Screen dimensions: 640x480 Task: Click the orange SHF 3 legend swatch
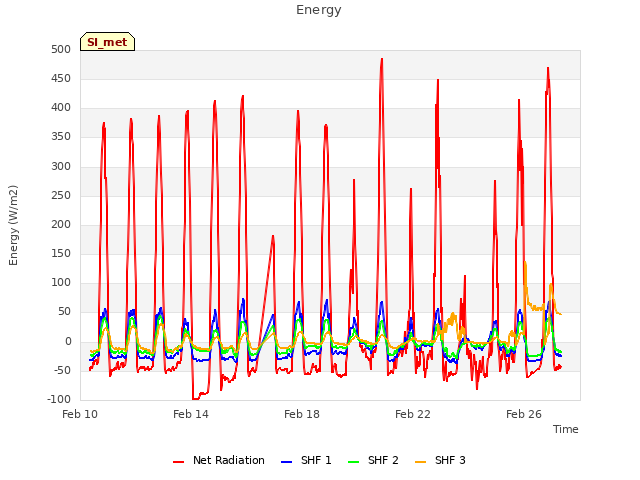point(420,462)
